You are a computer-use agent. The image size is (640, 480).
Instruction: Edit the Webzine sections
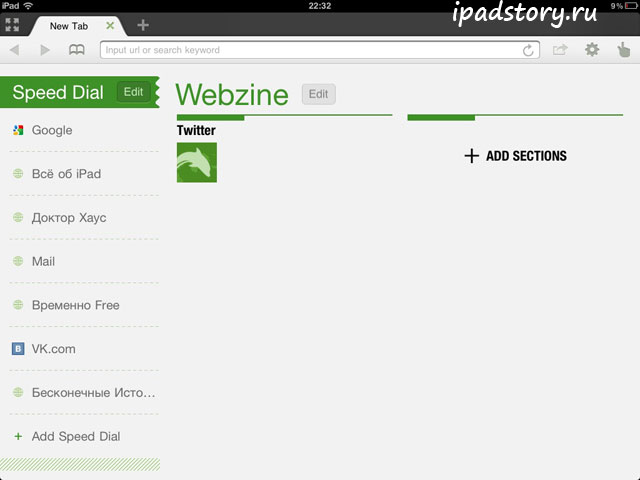318,94
